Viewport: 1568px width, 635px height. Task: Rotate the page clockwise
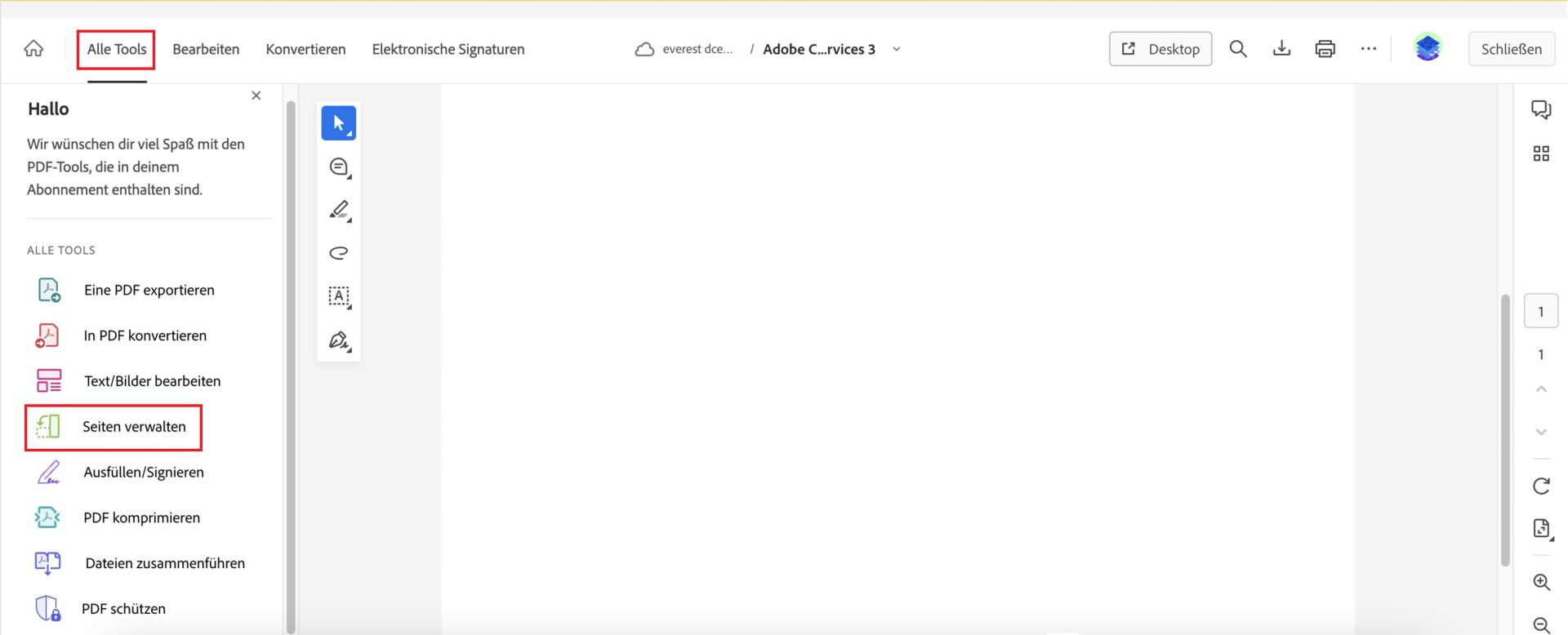(x=1541, y=486)
